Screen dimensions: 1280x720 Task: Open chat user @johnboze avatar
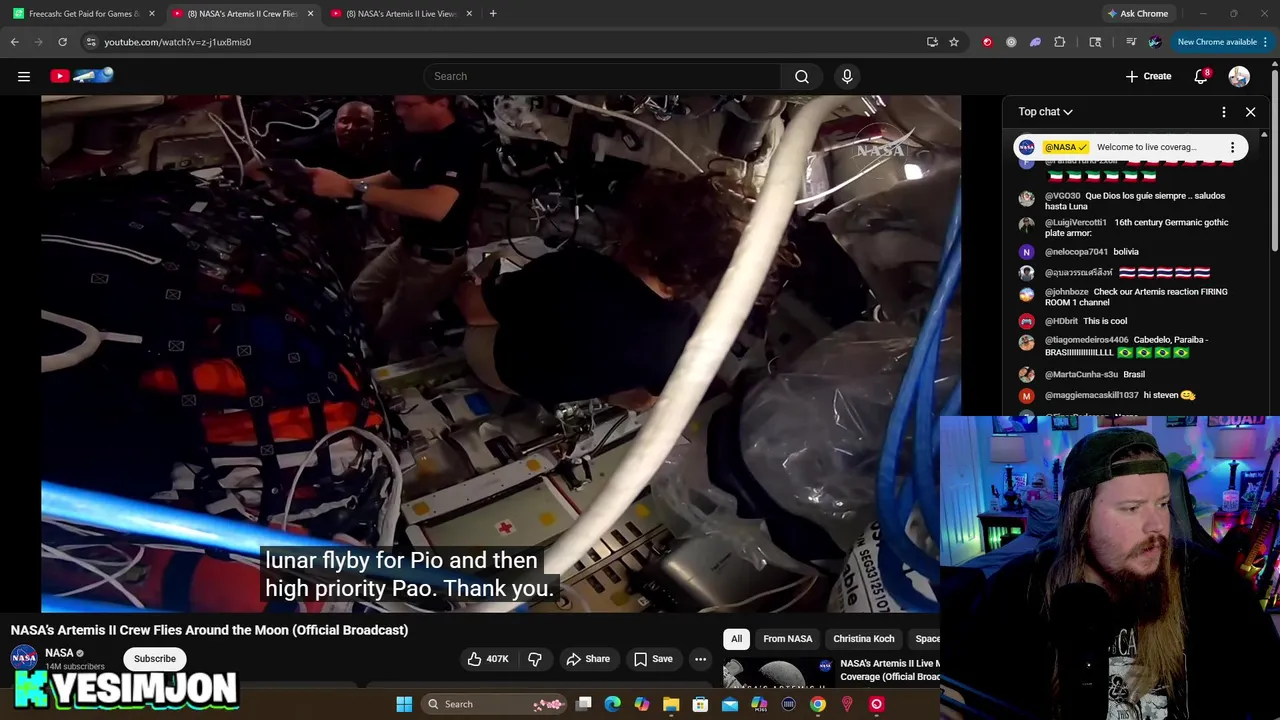[1026, 294]
